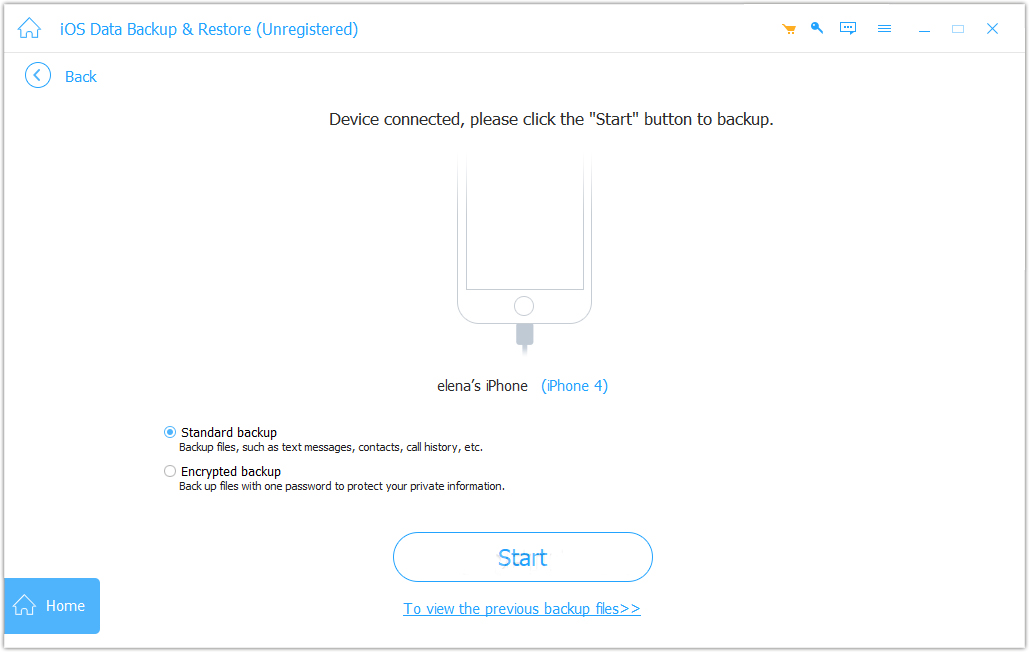Click the Standard backup description text
Viewport: 1029px width, 652px height.
tap(330, 448)
